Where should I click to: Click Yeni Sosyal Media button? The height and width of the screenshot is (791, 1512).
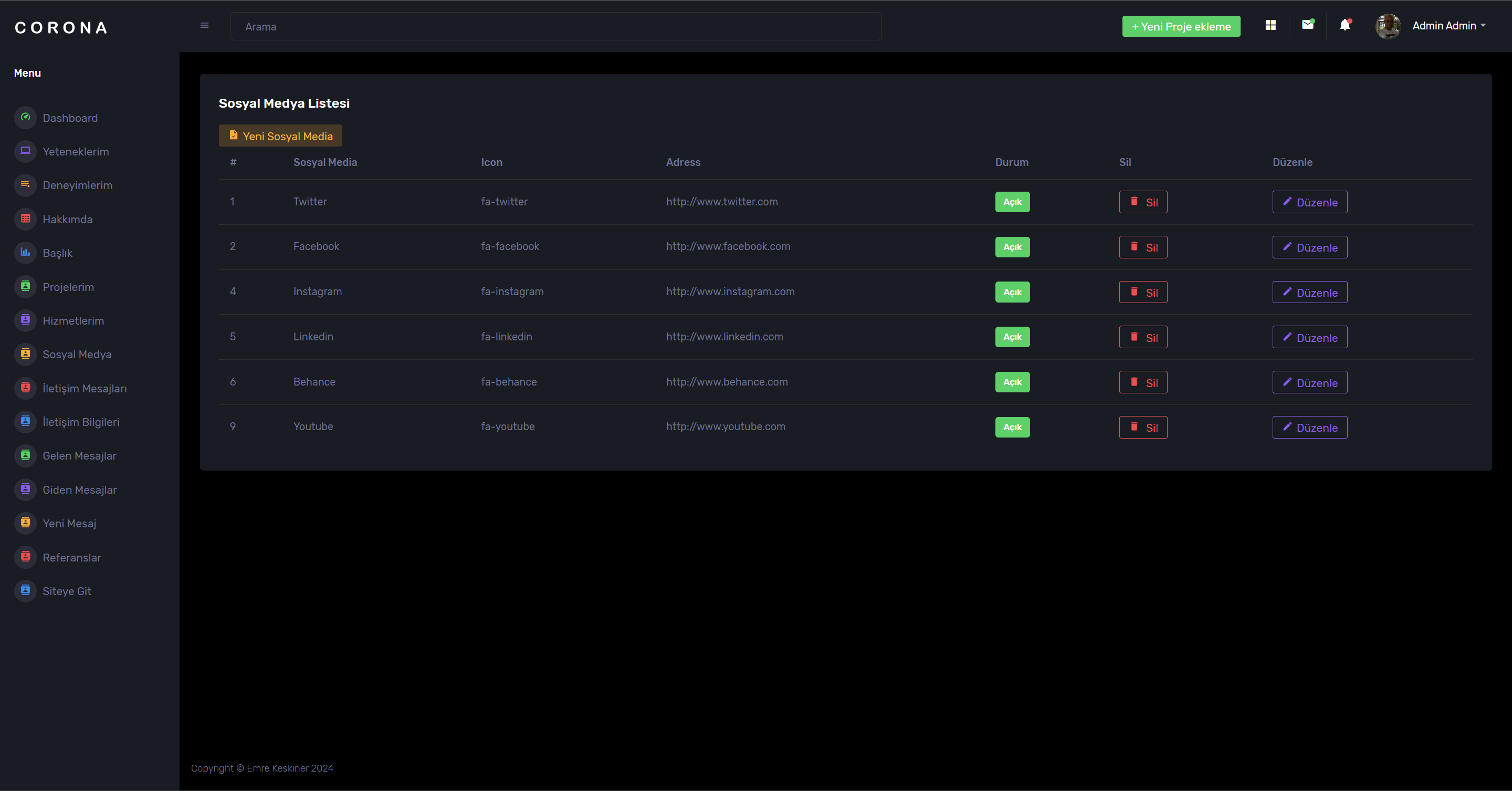coord(280,136)
